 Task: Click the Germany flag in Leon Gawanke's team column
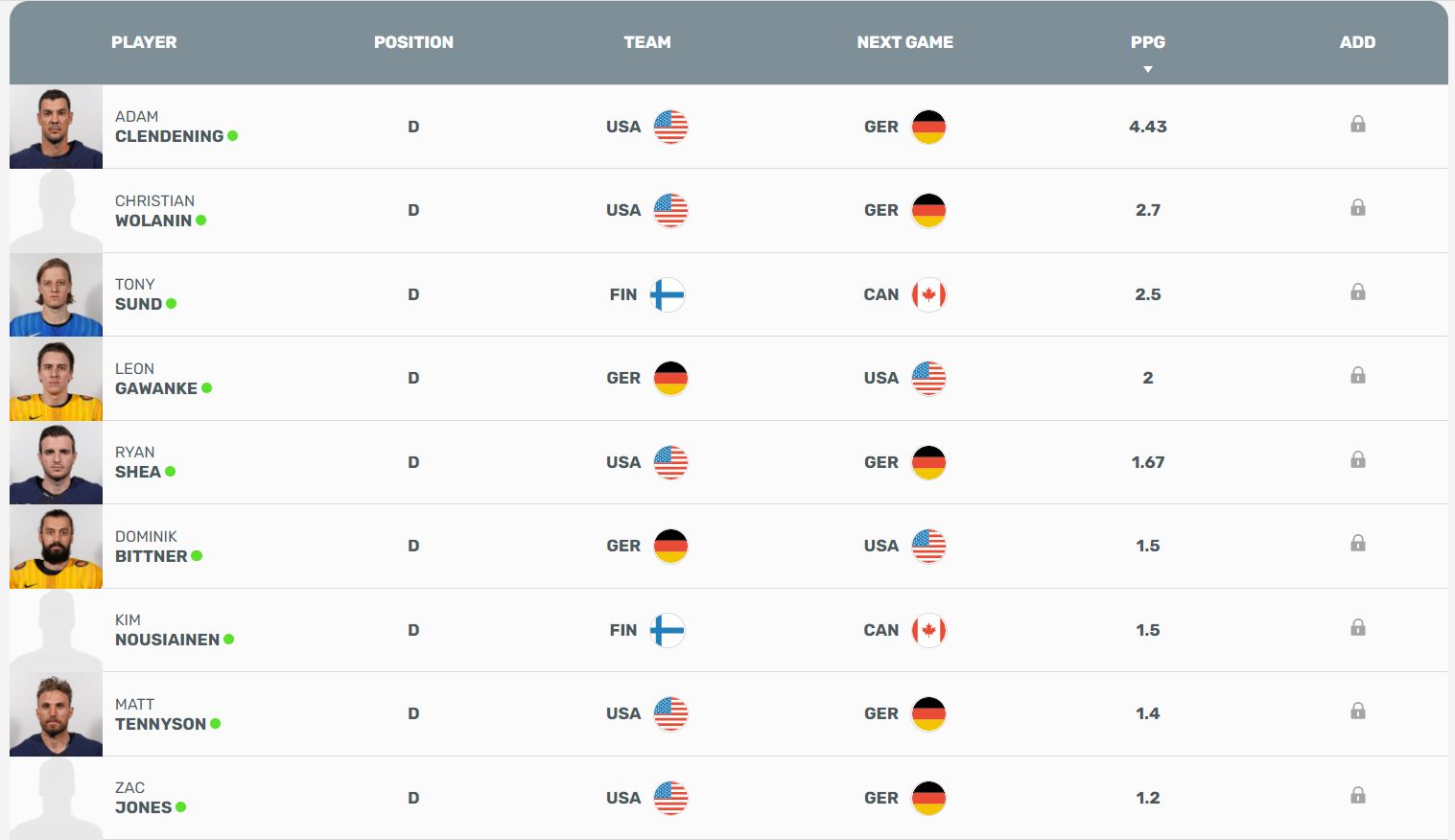(x=670, y=378)
